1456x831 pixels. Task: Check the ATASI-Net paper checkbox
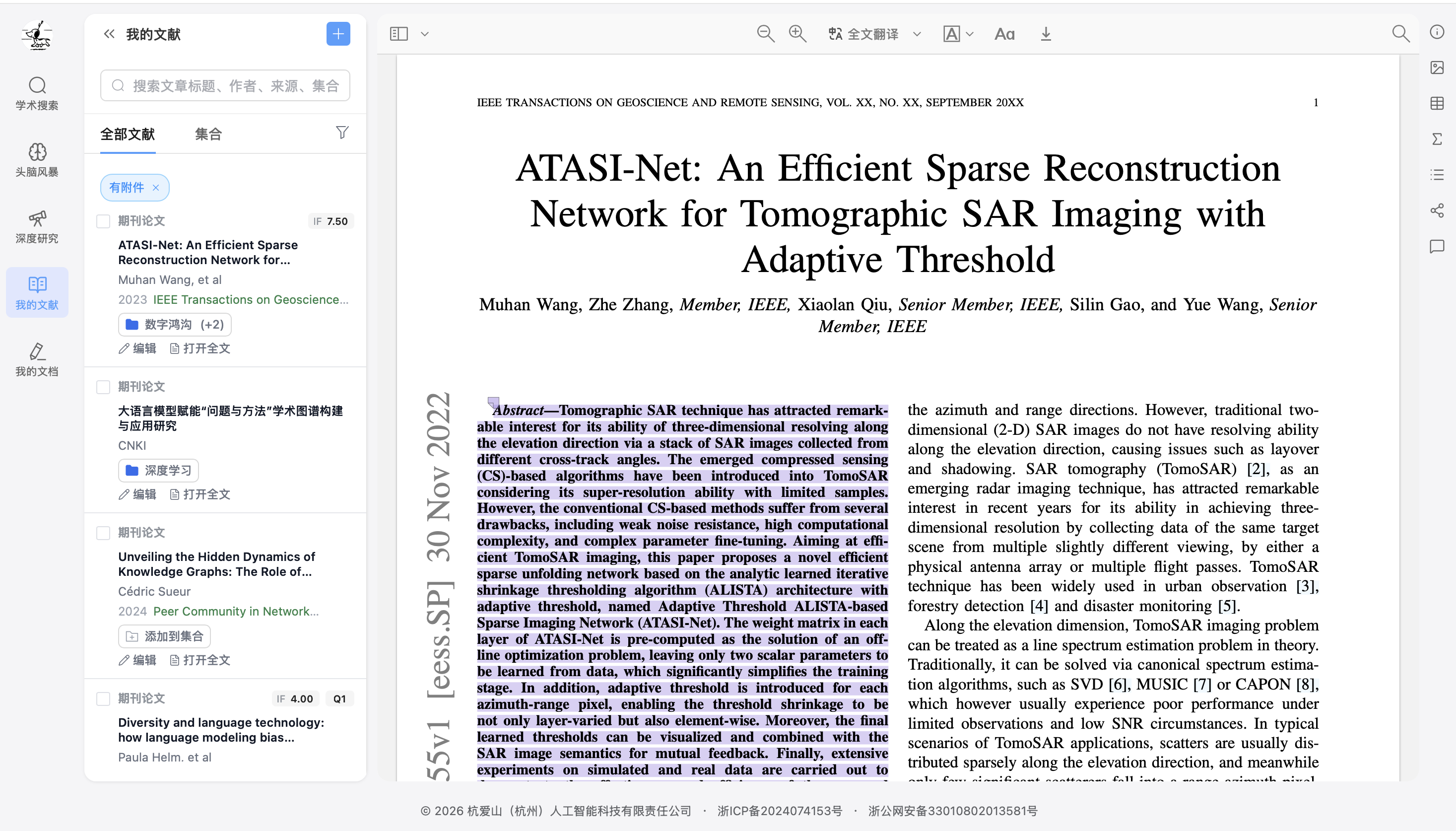103,221
